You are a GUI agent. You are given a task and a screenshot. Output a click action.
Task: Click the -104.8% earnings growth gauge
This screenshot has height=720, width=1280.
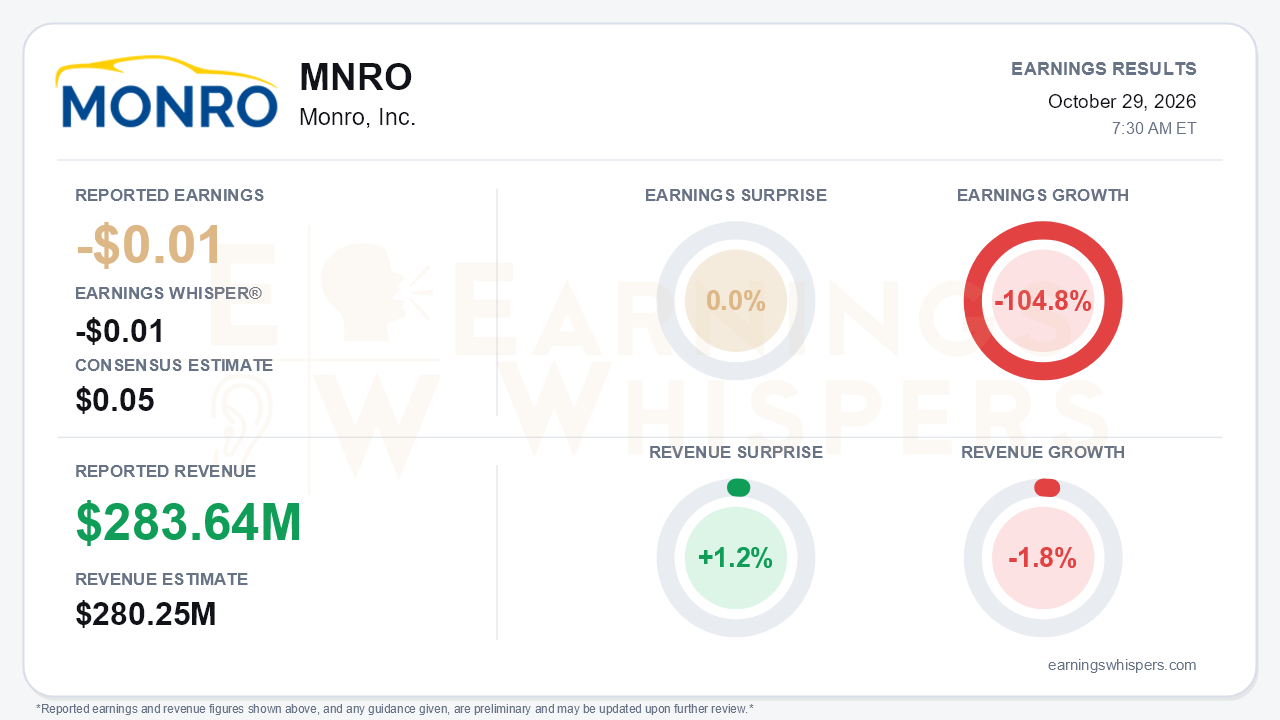click(1043, 301)
